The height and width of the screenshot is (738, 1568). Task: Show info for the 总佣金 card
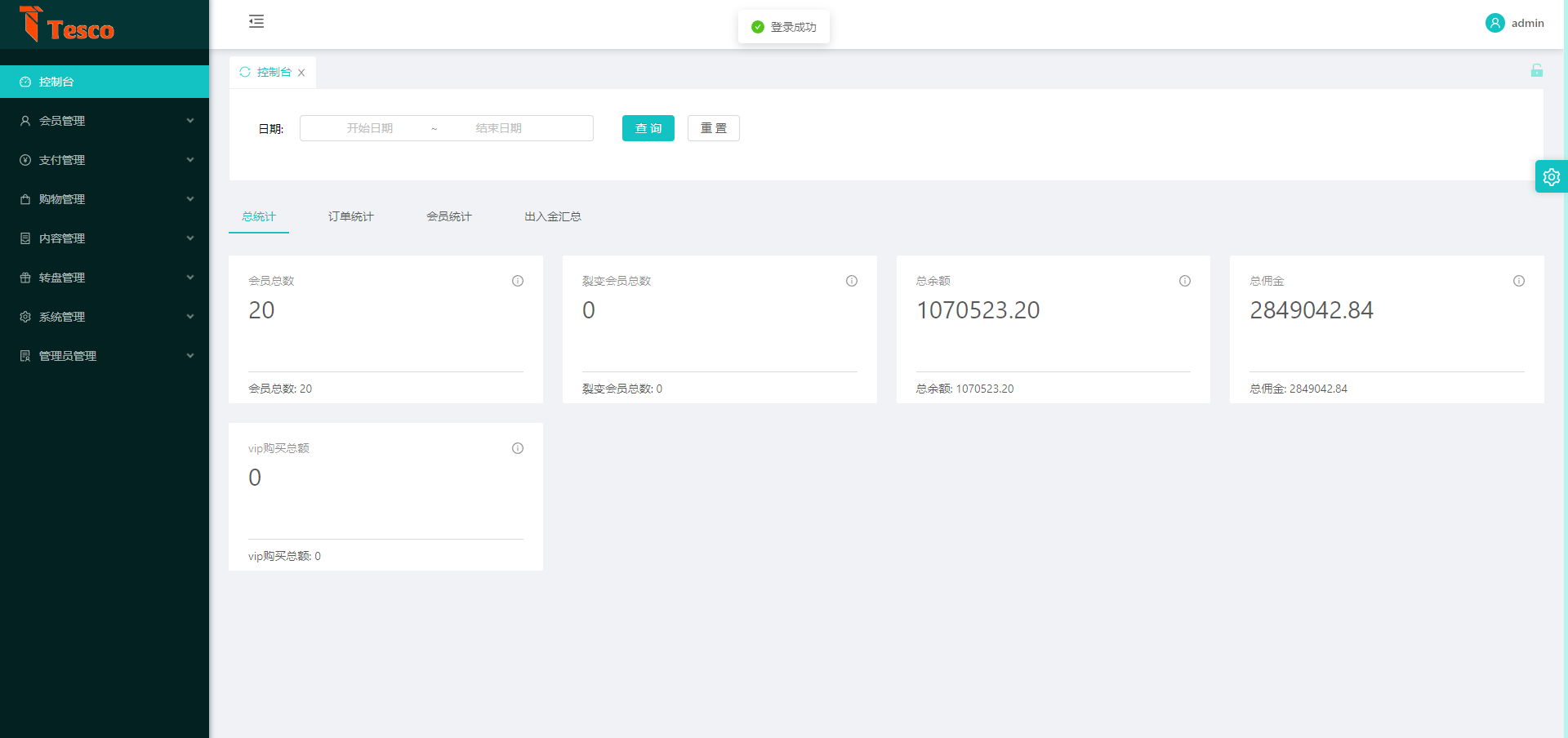pos(1519,281)
